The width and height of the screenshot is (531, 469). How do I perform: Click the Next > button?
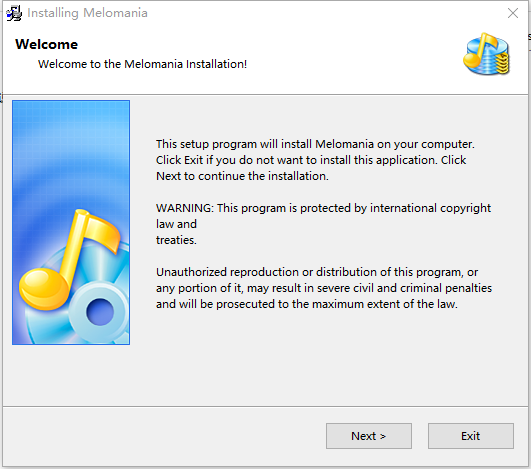click(x=369, y=436)
